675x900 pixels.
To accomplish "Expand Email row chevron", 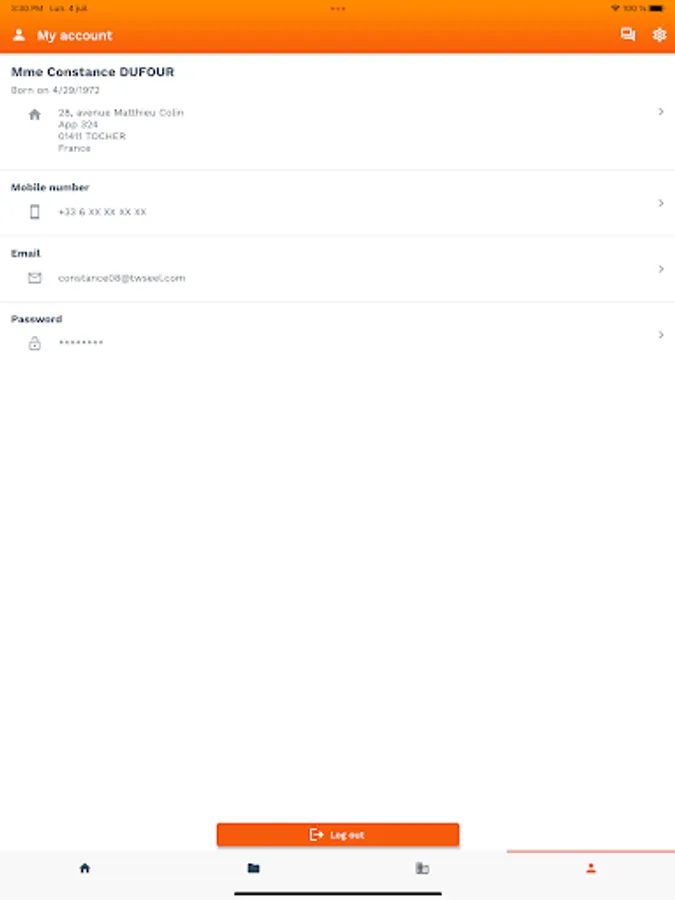I will (x=661, y=269).
